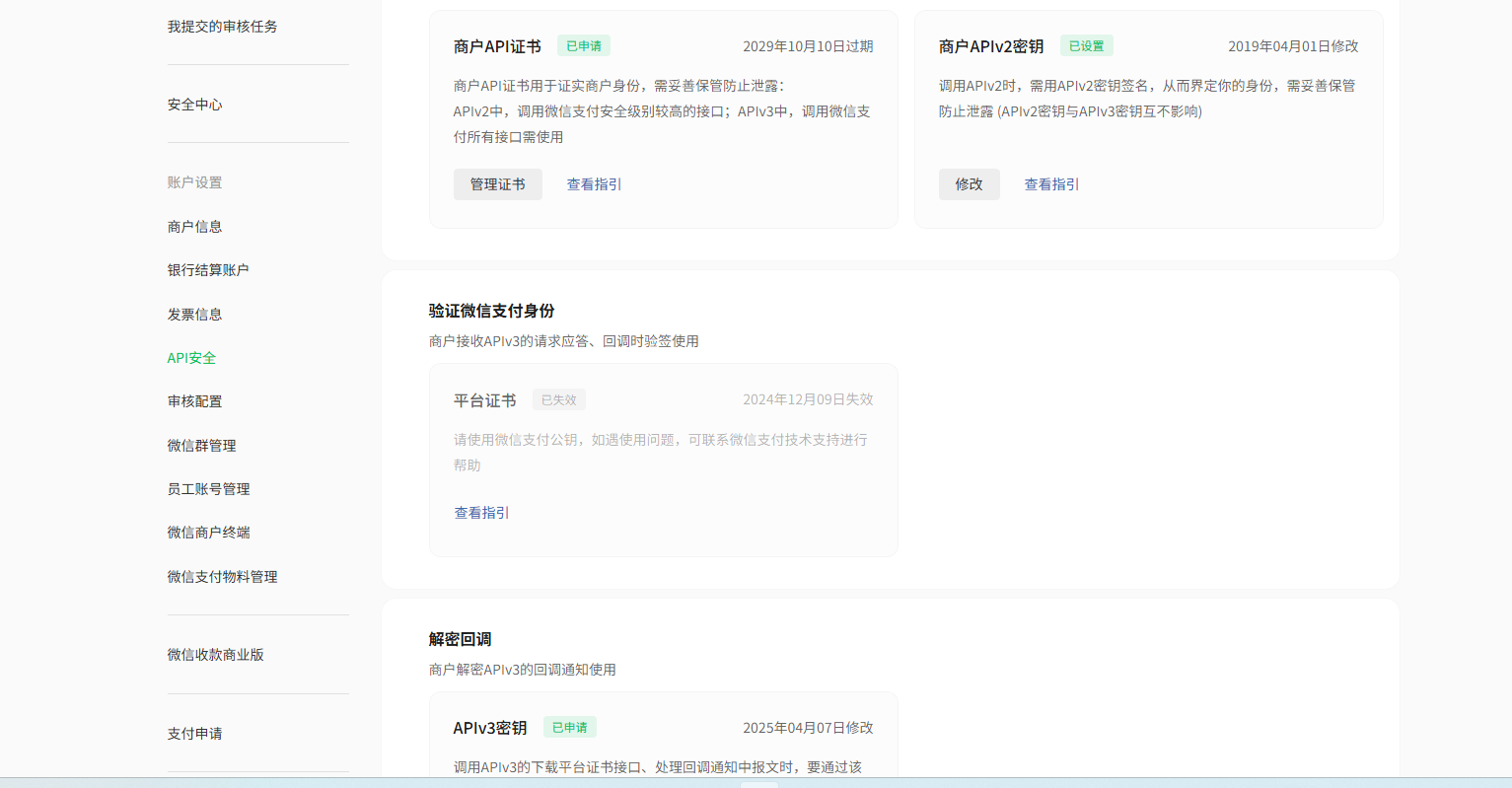Click the APIv3密钥 card title
The width and height of the screenshot is (1512, 788).
click(490, 728)
